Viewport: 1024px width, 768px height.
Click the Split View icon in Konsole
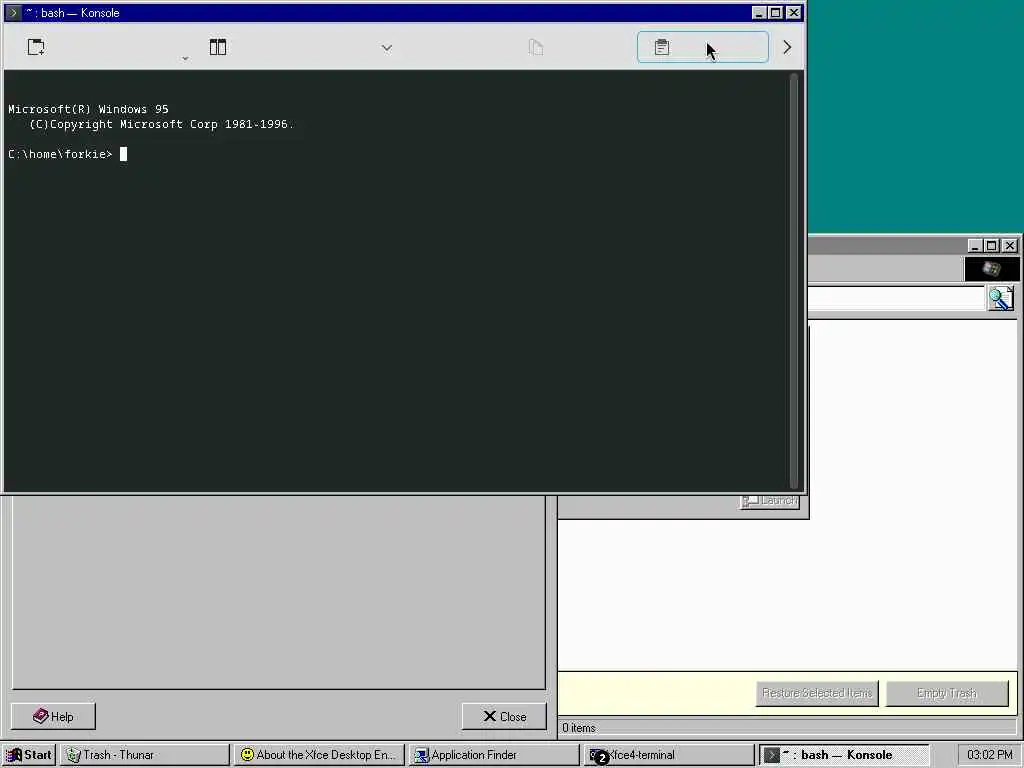pos(217,47)
